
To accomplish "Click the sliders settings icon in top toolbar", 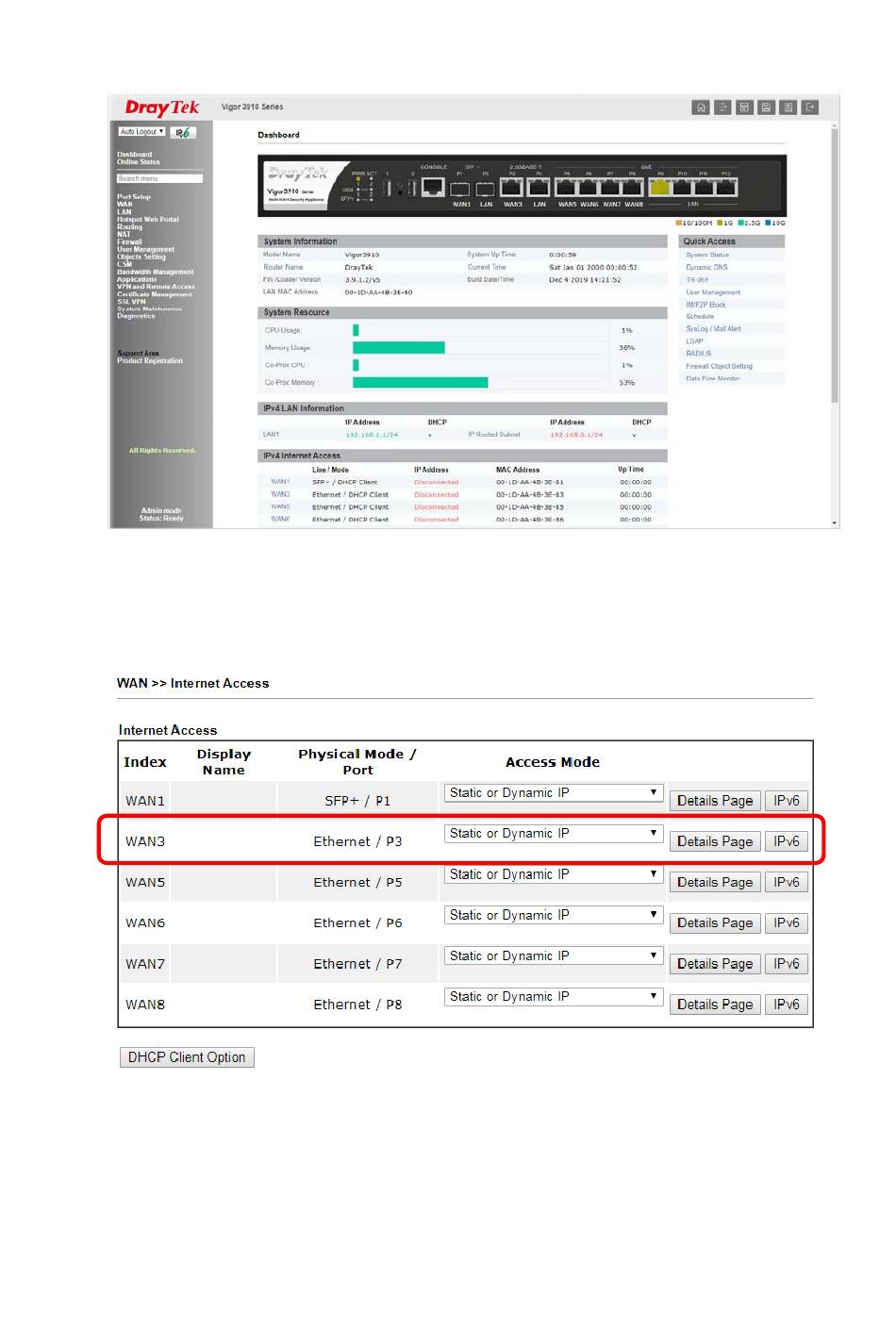I will point(722,108).
